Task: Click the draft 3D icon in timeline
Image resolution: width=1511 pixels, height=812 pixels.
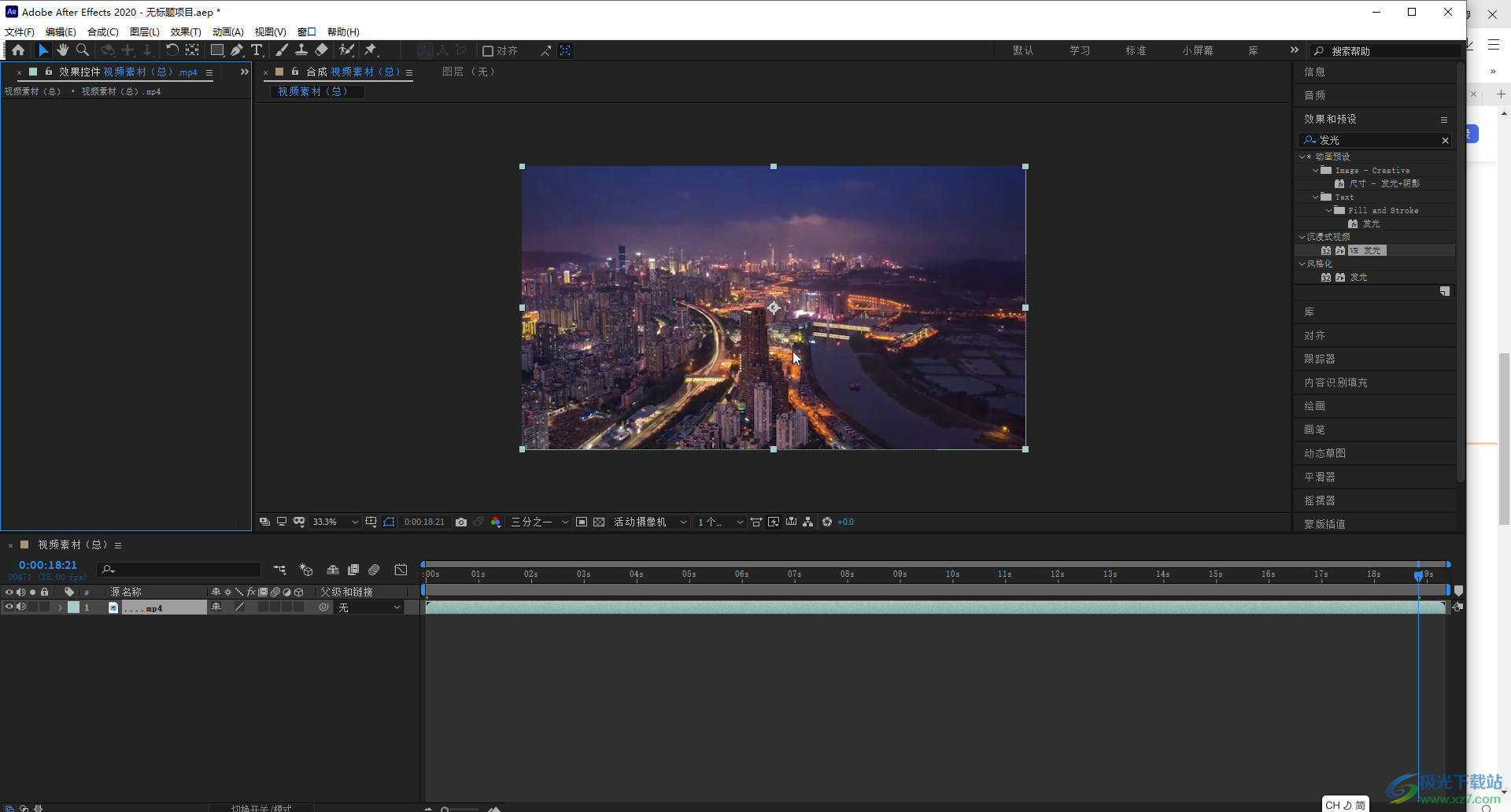Action: (306, 570)
